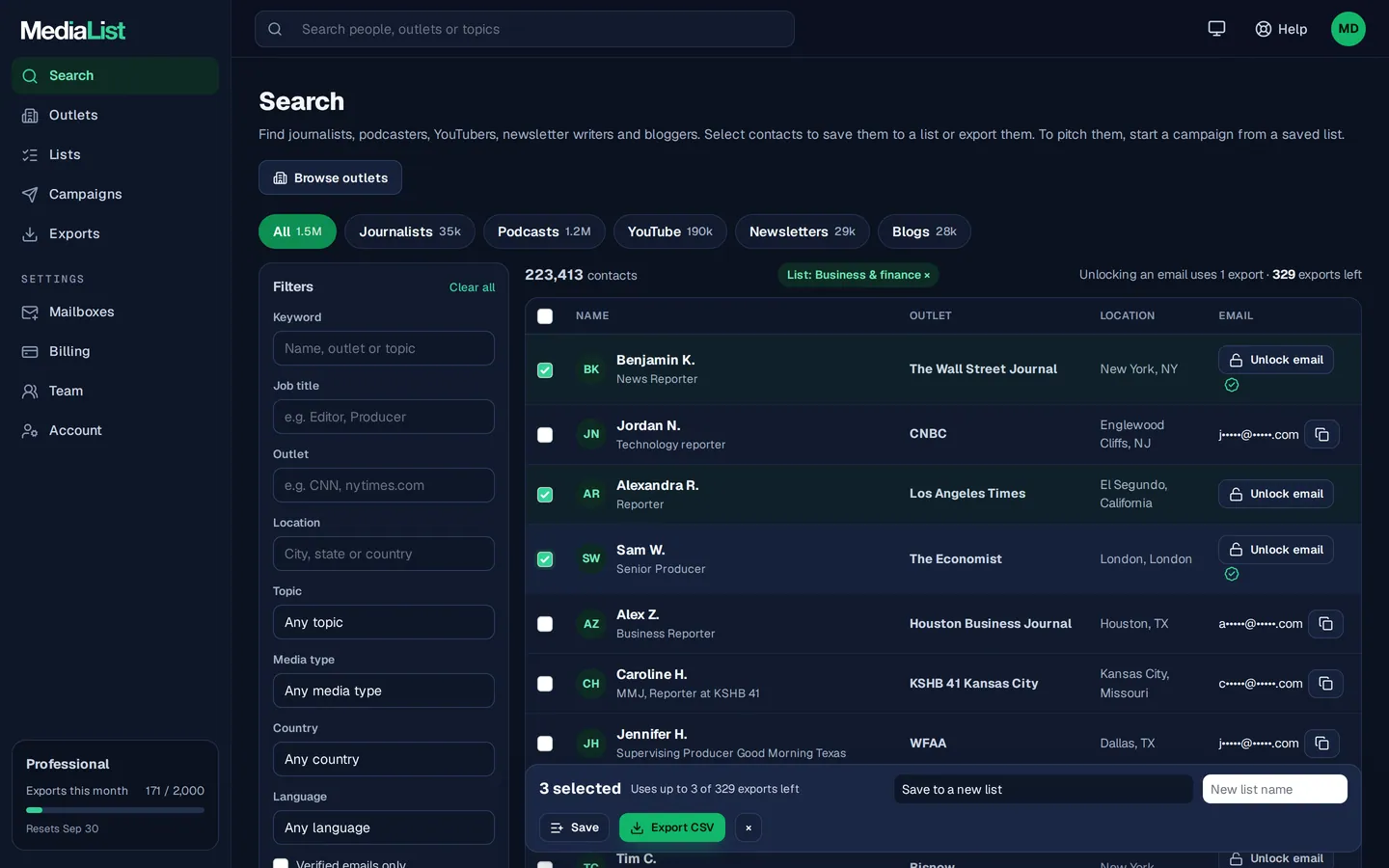
Task: Click the verified check icon under Sam W.'s email
Action: [x=1232, y=574]
